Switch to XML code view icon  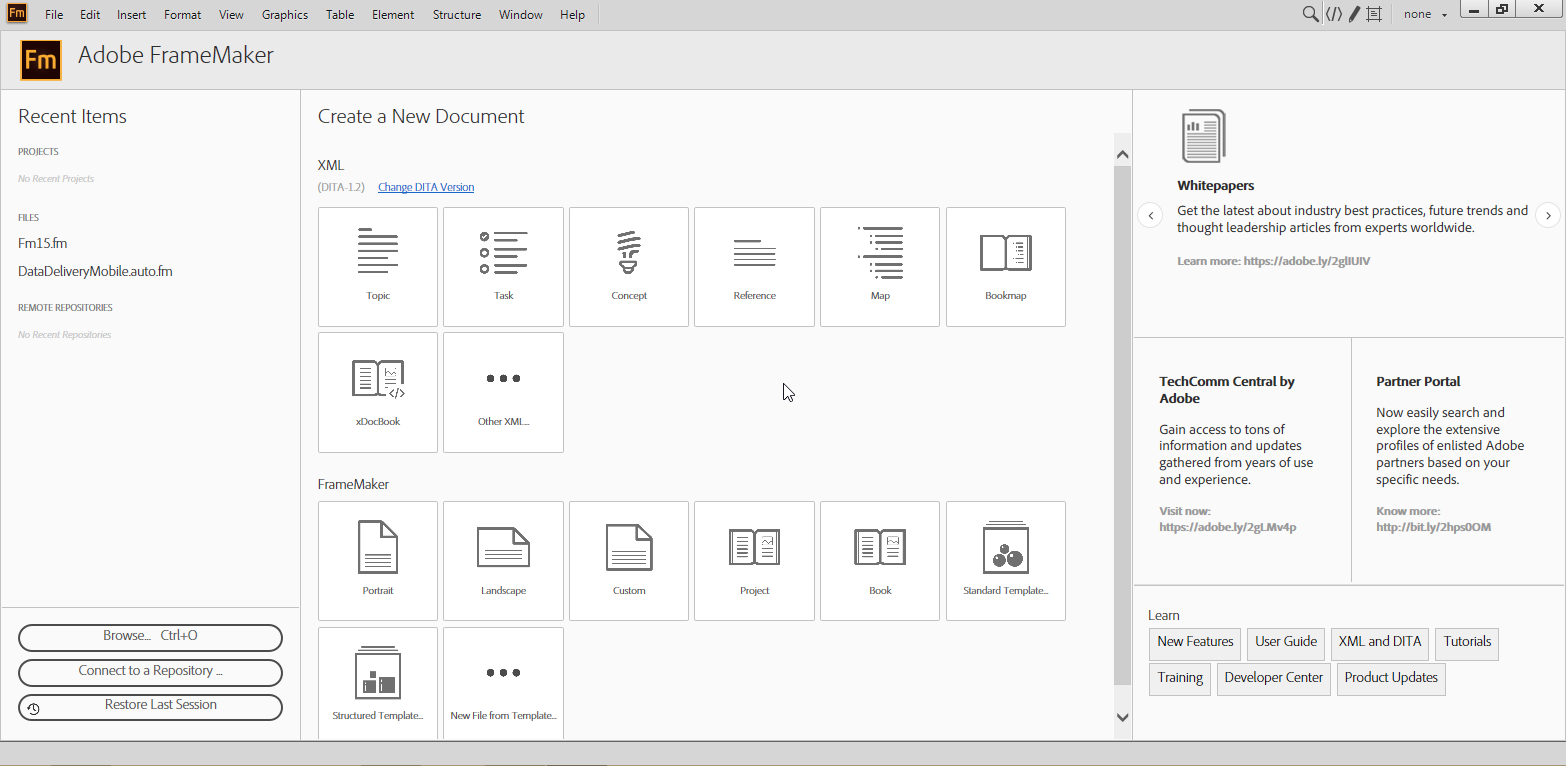1333,14
